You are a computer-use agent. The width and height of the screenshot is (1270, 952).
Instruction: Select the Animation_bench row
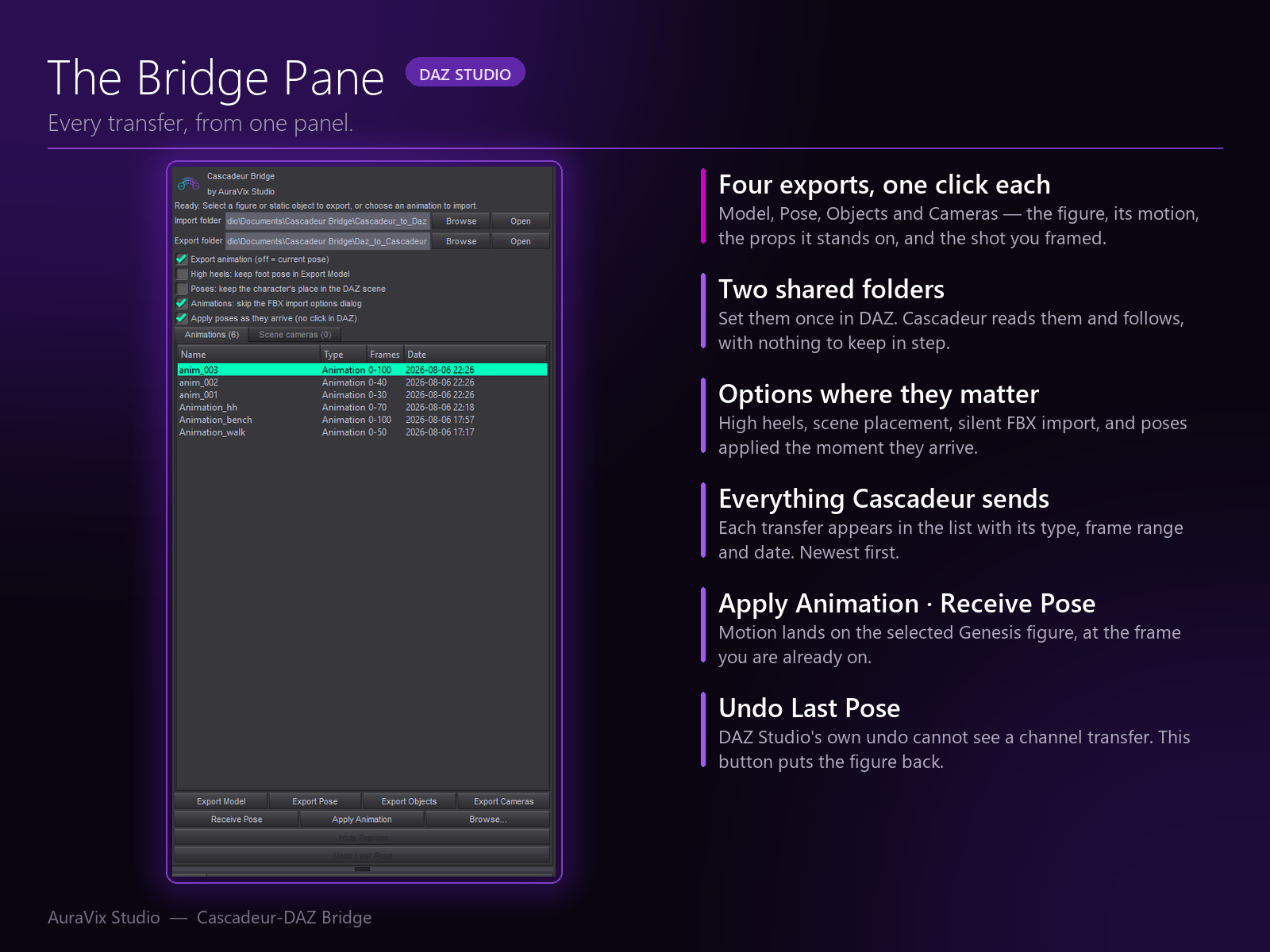362,420
